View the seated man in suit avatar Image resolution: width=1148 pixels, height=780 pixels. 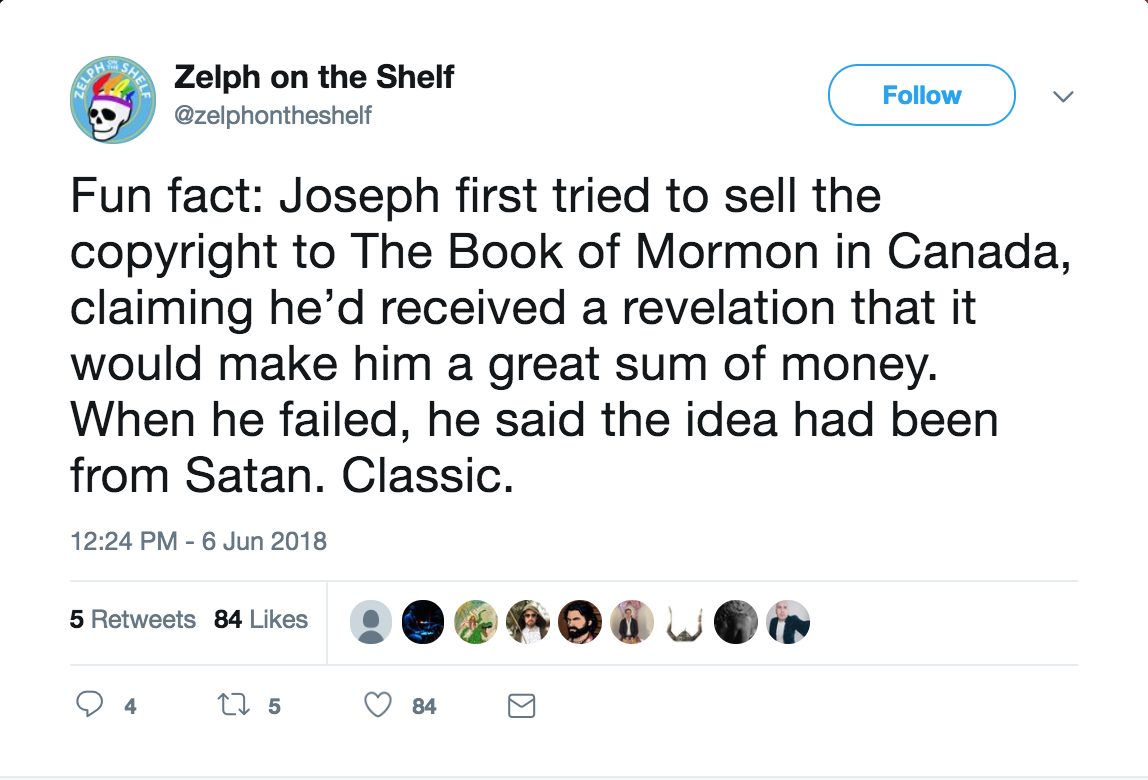(x=632, y=623)
